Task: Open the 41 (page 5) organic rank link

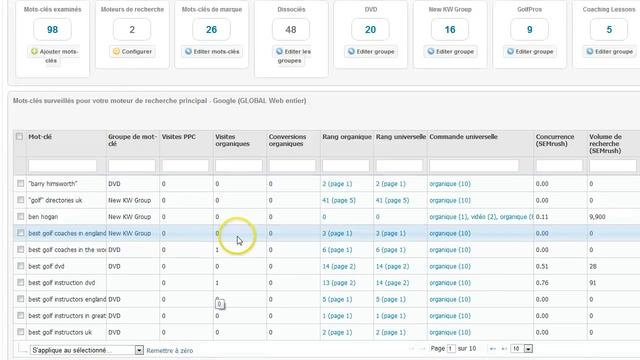Action: tap(339, 200)
